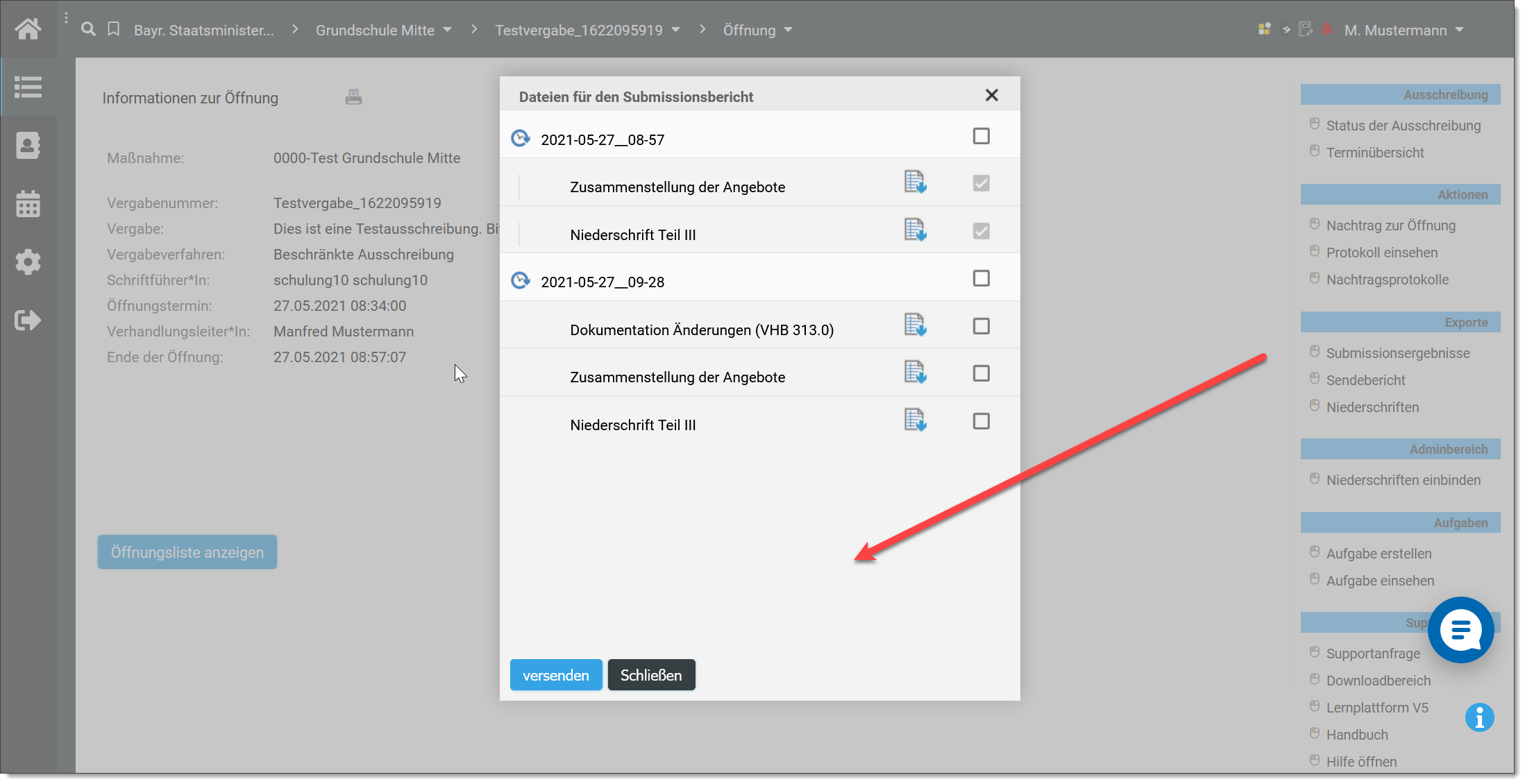
Task: Open Bayr. Staatsminister... breadcrumb
Action: point(204,30)
